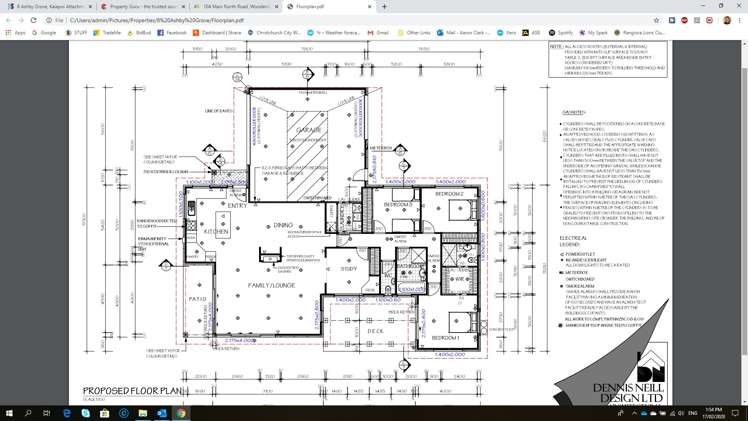Image resolution: width=748 pixels, height=421 pixels.
Task: Open Chrome from the taskbar
Action: pos(181,413)
